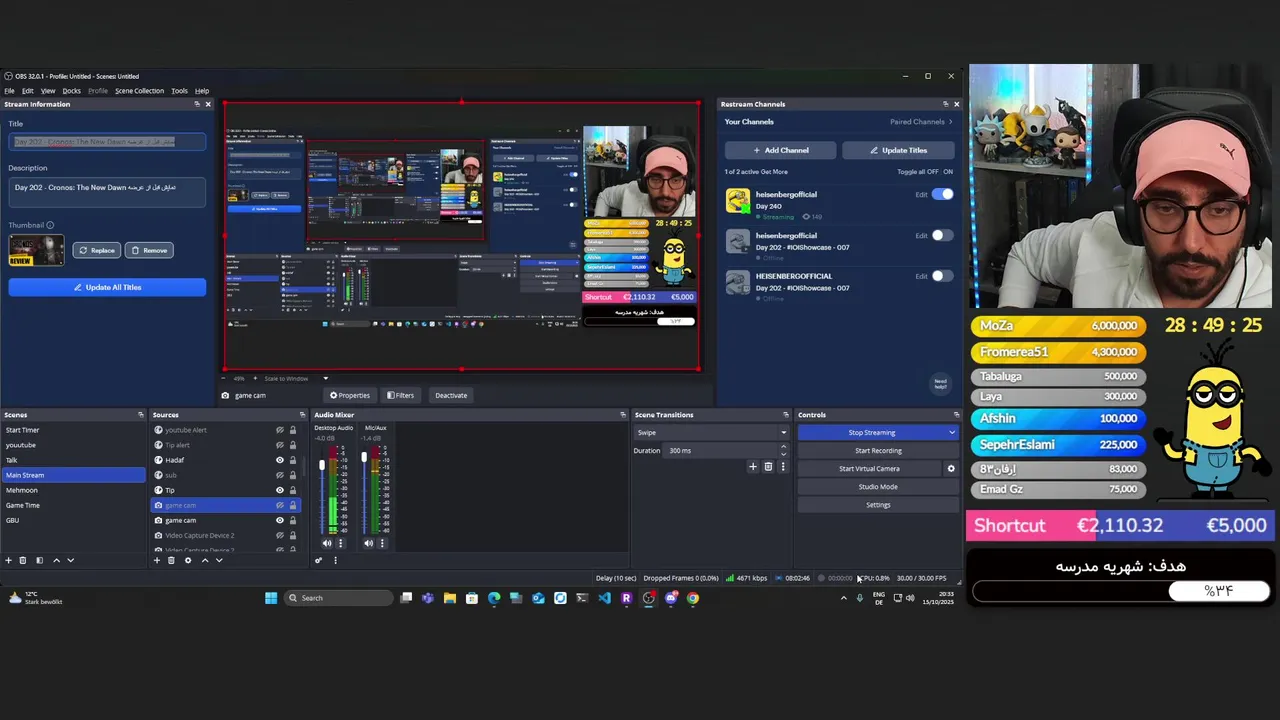Move source up with the Sources up arrow
Image resolution: width=1280 pixels, height=720 pixels.
[205, 560]
